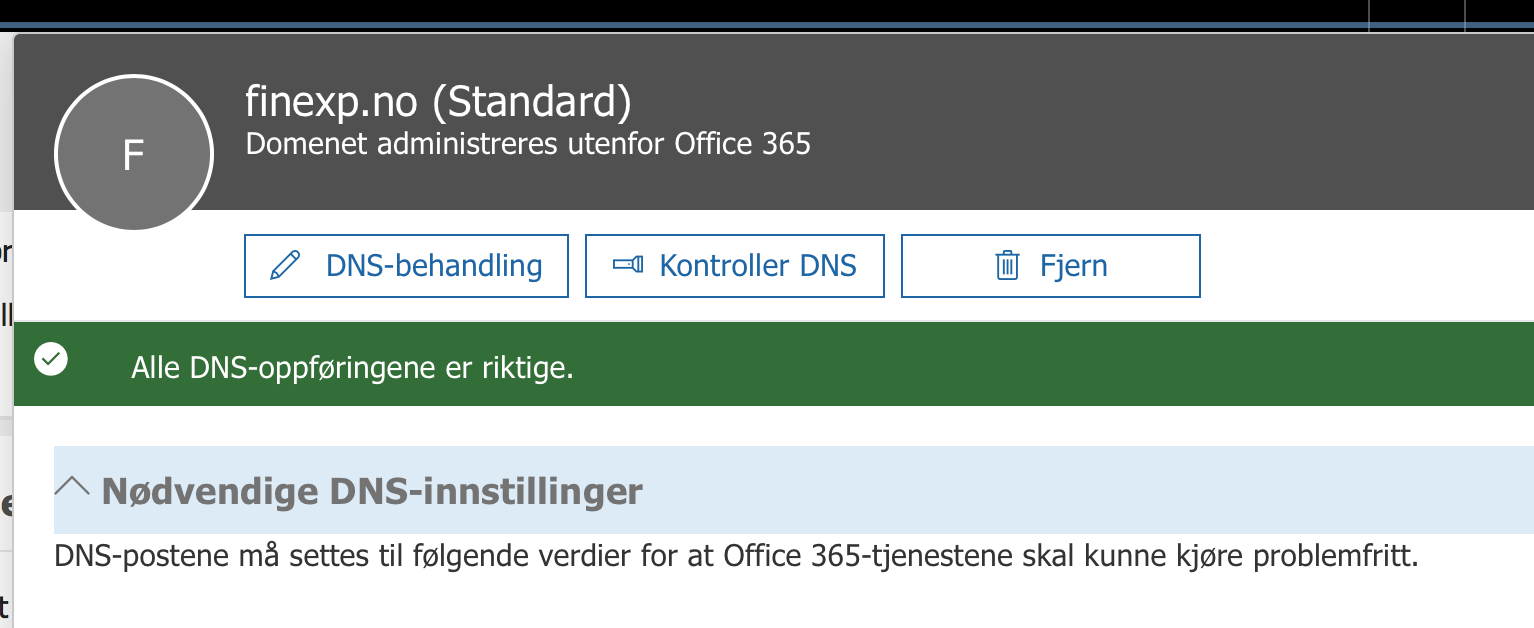Screen dimensions: 1534x628
Task: Remove the domain with Fjern
Action: tap(1051, 266)
